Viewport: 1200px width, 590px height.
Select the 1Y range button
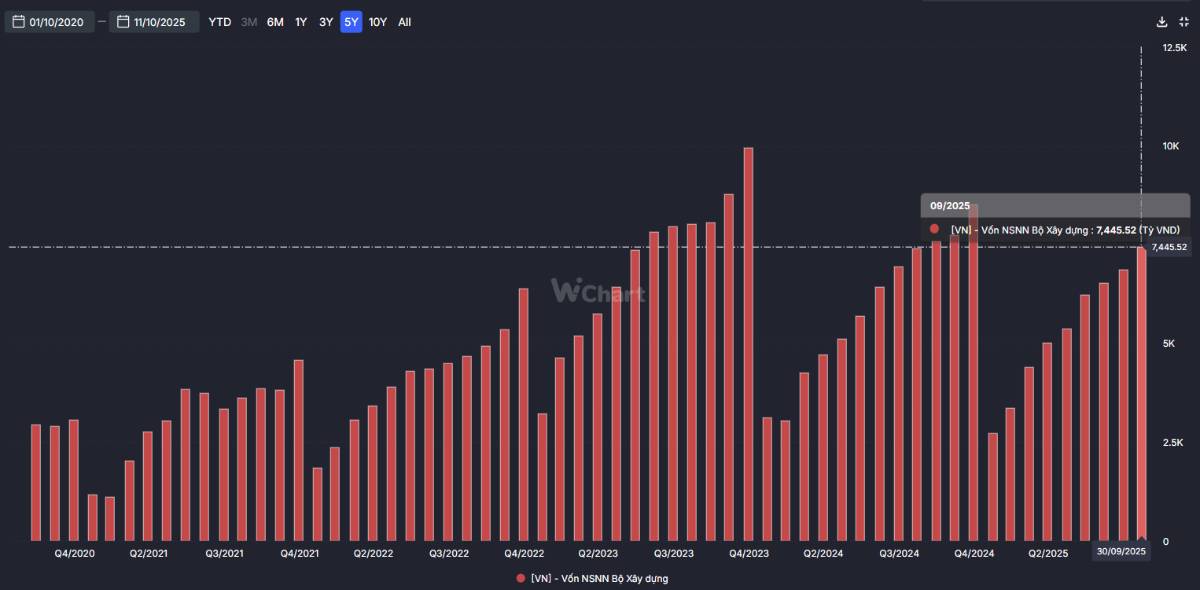300,21
